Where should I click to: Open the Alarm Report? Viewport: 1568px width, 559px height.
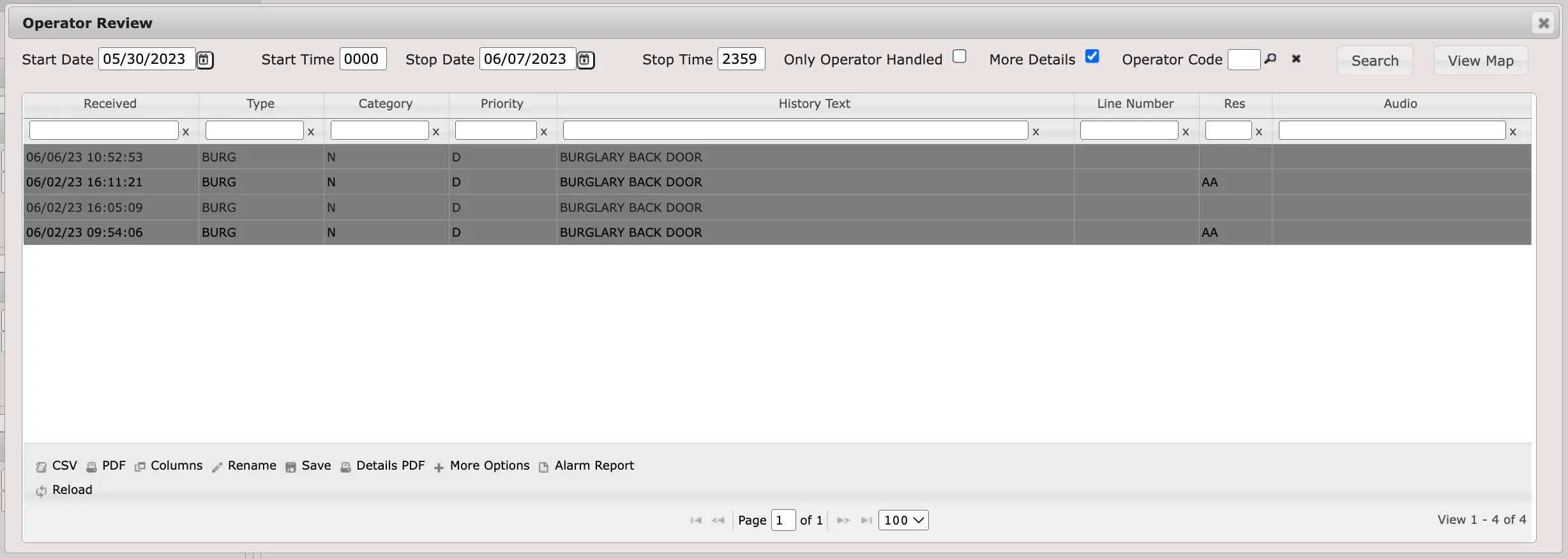point(587,466)
